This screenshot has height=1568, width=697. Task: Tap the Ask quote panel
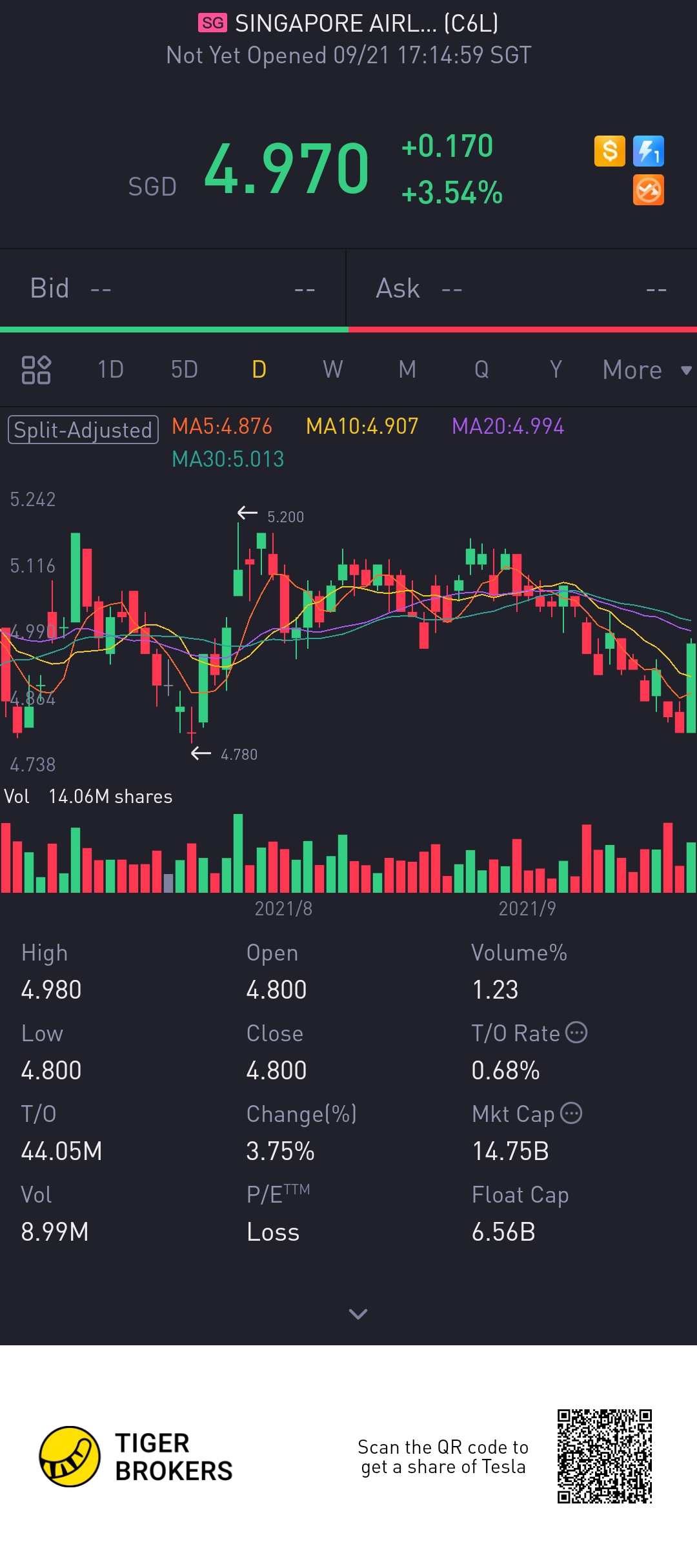pyautogui.click(x=522, y=289)
